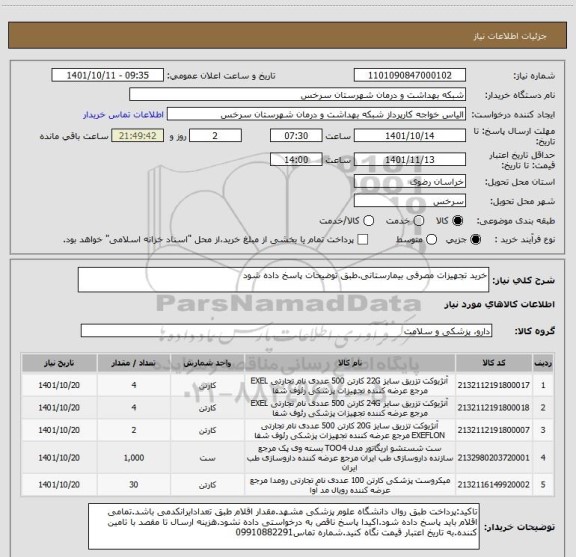Image resolution: width=576 pixels, height=557 pixels.
Task: Click the remaining days field showing 2
Action: (215, 136)
